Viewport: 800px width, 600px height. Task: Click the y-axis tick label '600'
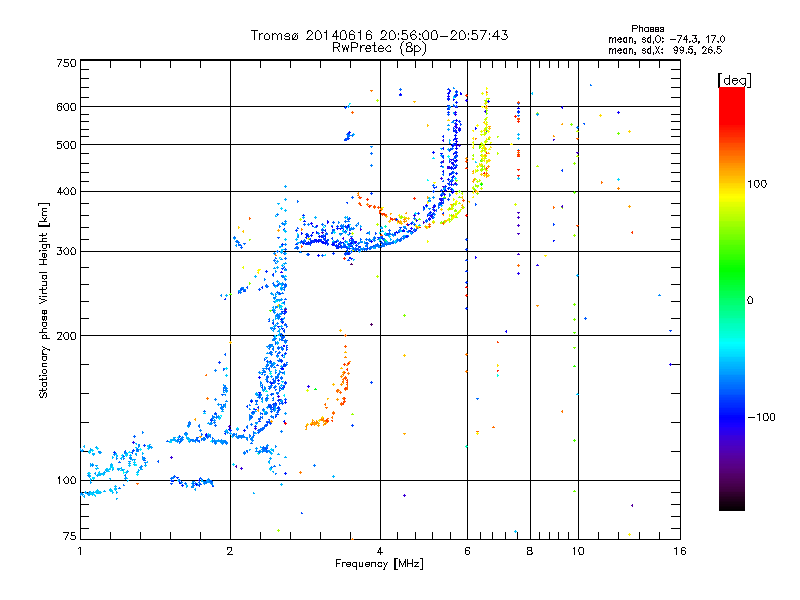pos(66,107)
